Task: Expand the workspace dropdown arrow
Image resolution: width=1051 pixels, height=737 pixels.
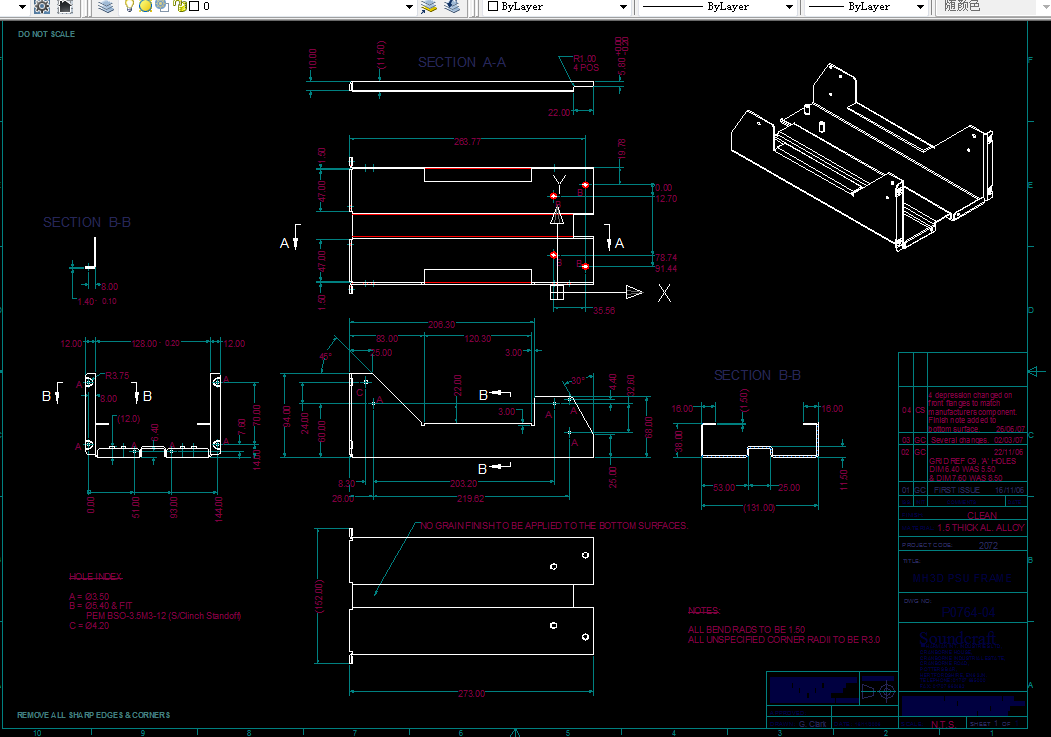Action: (x=22, y=7)
